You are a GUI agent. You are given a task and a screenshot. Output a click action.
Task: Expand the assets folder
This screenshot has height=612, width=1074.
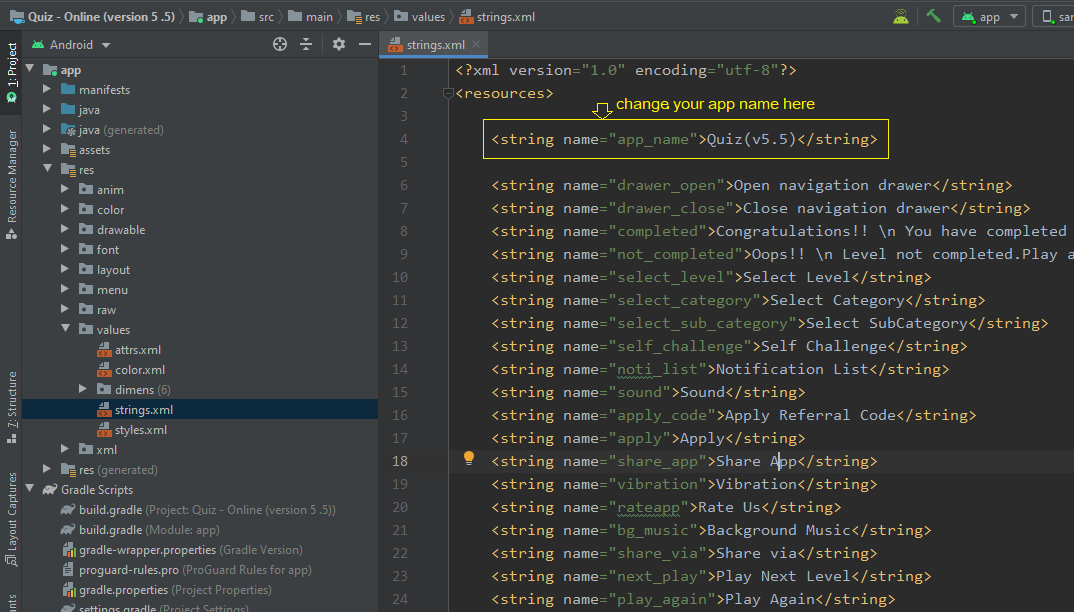coord(47,149)
